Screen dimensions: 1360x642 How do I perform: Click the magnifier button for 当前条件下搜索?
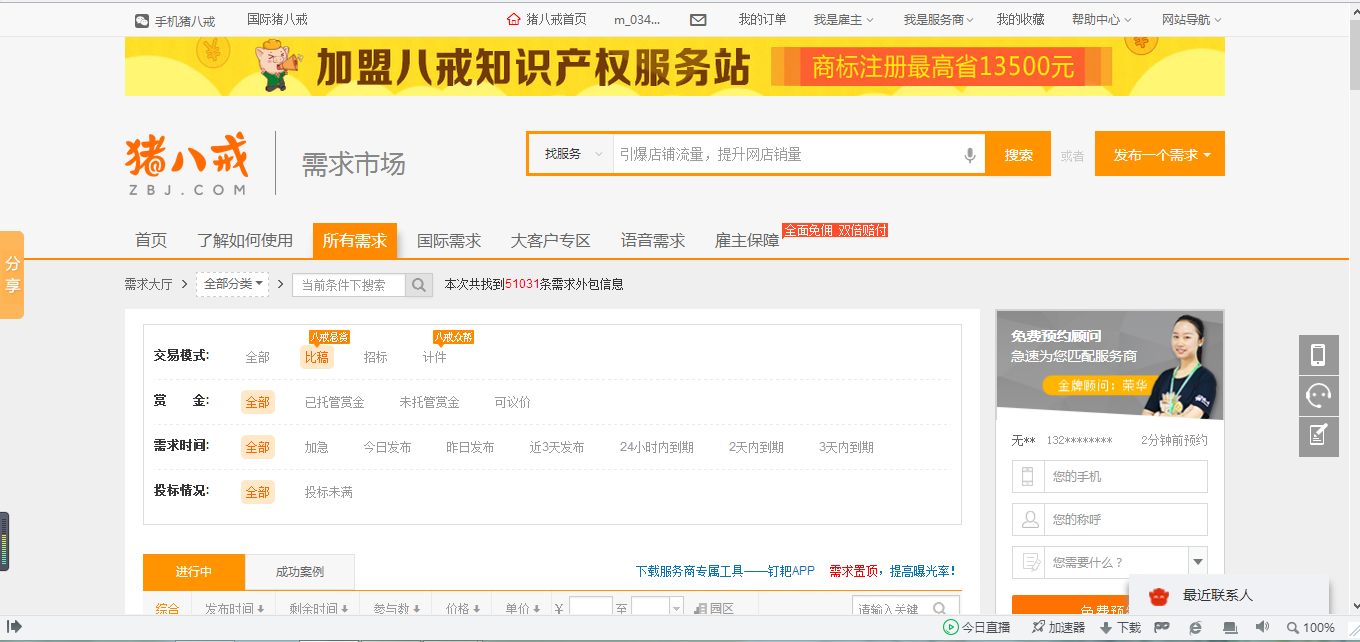(419, 285)
